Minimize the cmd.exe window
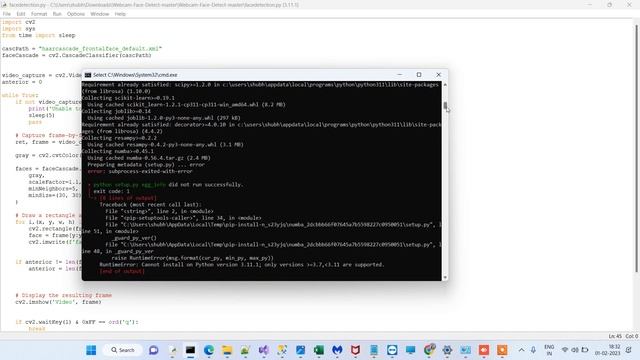 pos(400,75)
